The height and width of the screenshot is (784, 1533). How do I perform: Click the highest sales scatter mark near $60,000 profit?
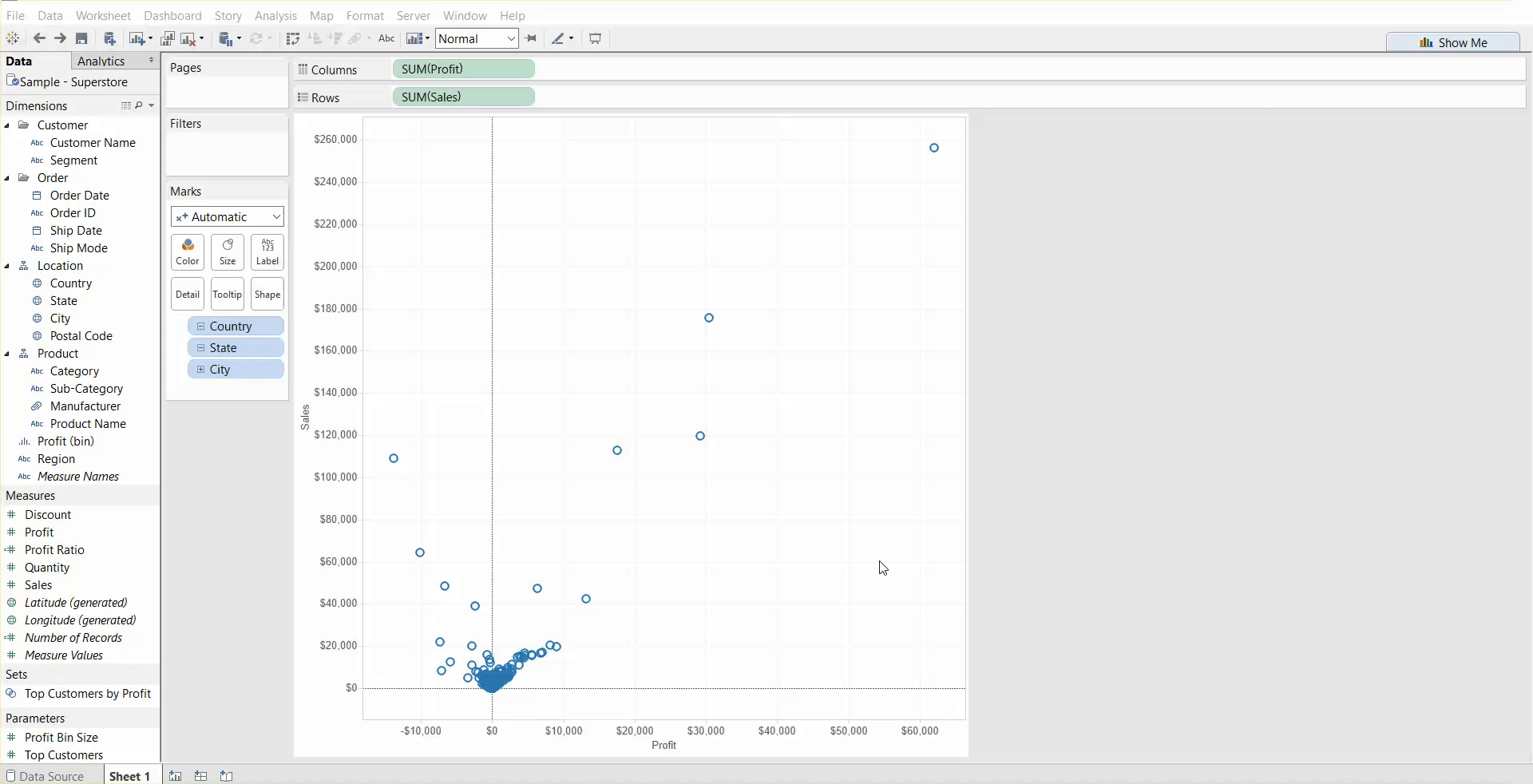pos(934,148)
